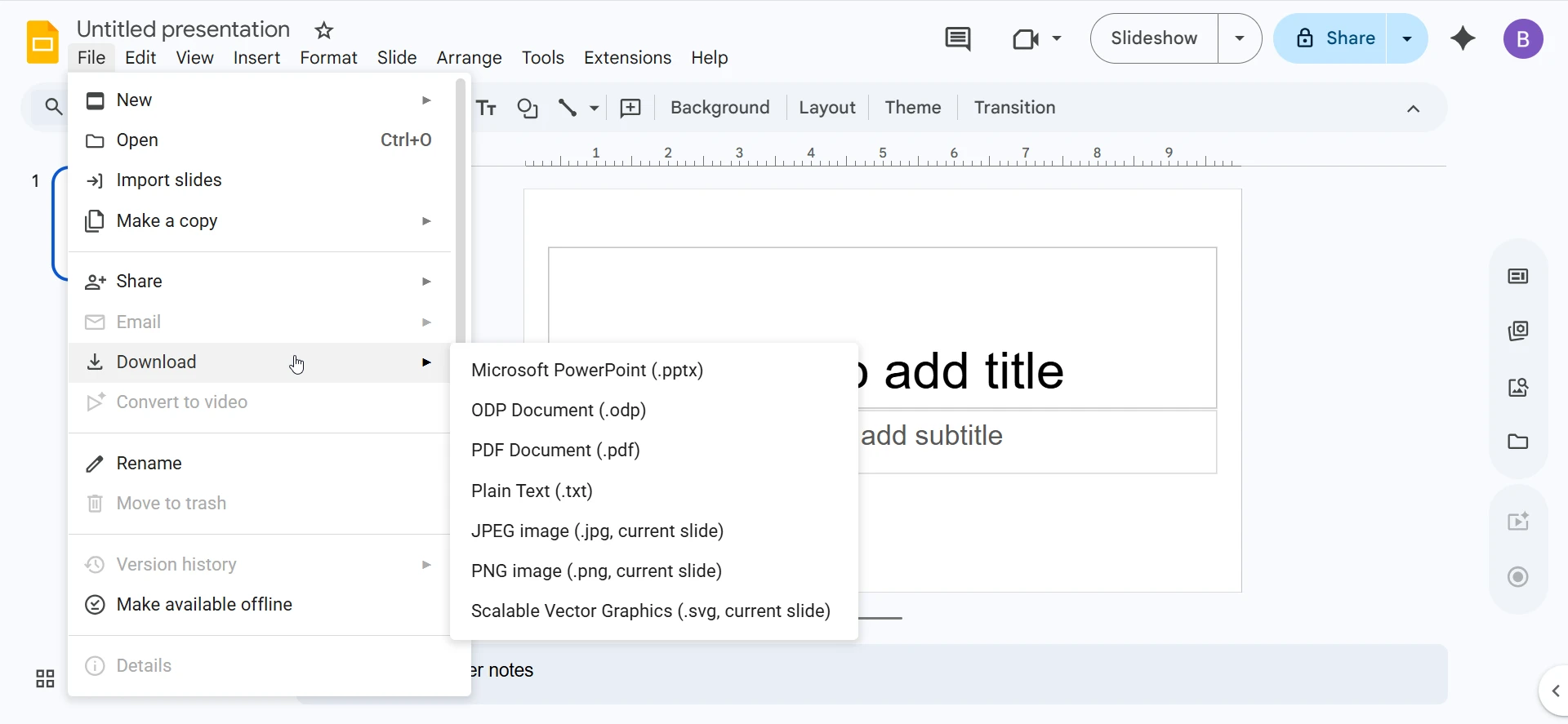Choose Microsoft PowerPoint (.pptx) format
Screen dimensions: 1568x724
pyautogui.click(x=587, y=371)
